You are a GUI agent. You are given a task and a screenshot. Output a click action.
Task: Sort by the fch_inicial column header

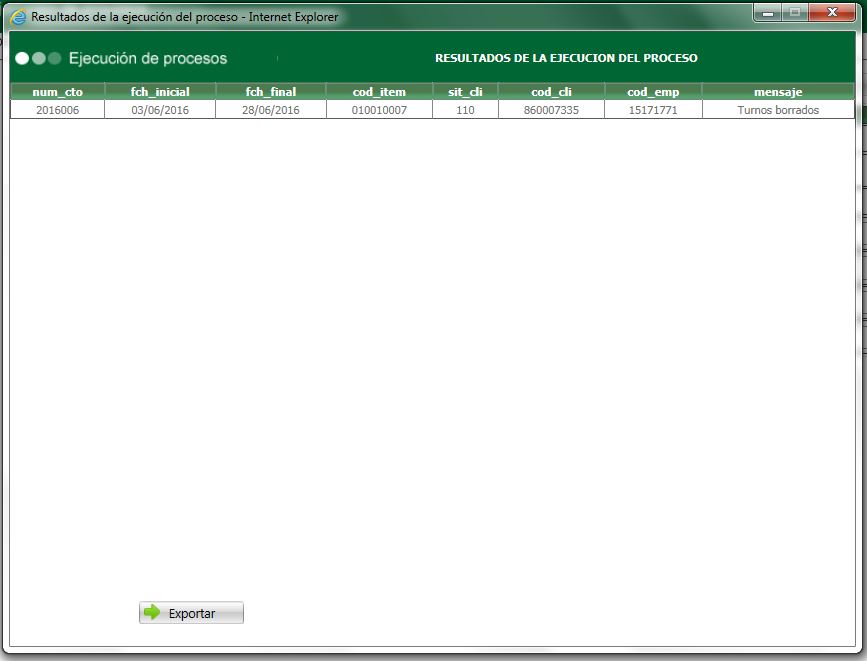pyautogui.click(x=160, y=91)
